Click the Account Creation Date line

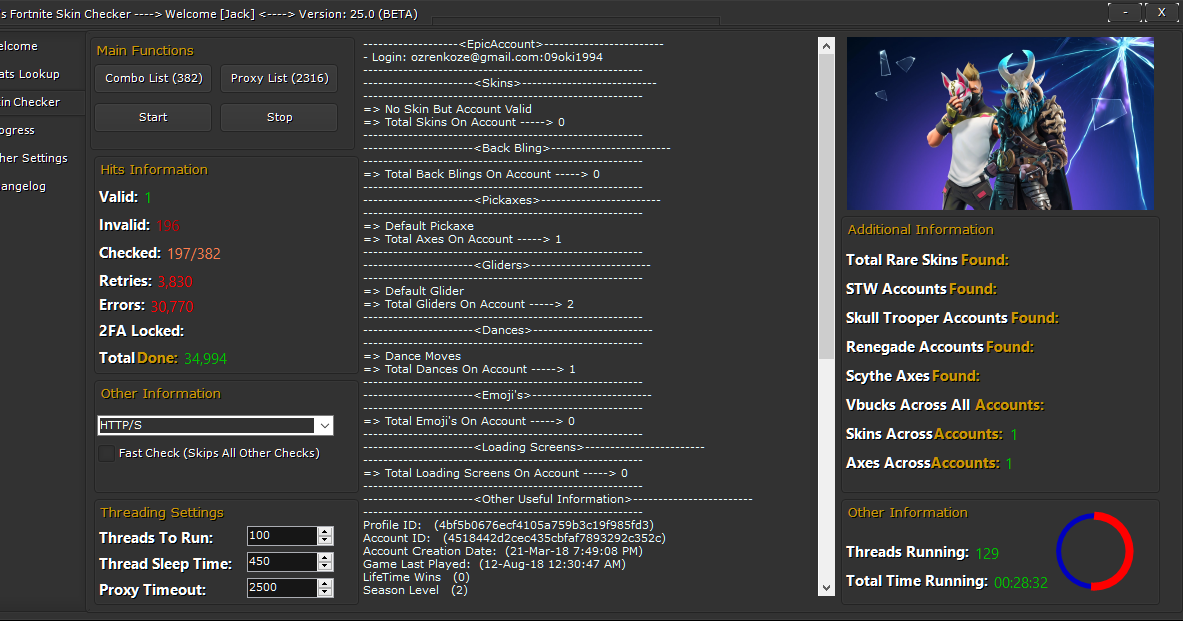(503, 552)
